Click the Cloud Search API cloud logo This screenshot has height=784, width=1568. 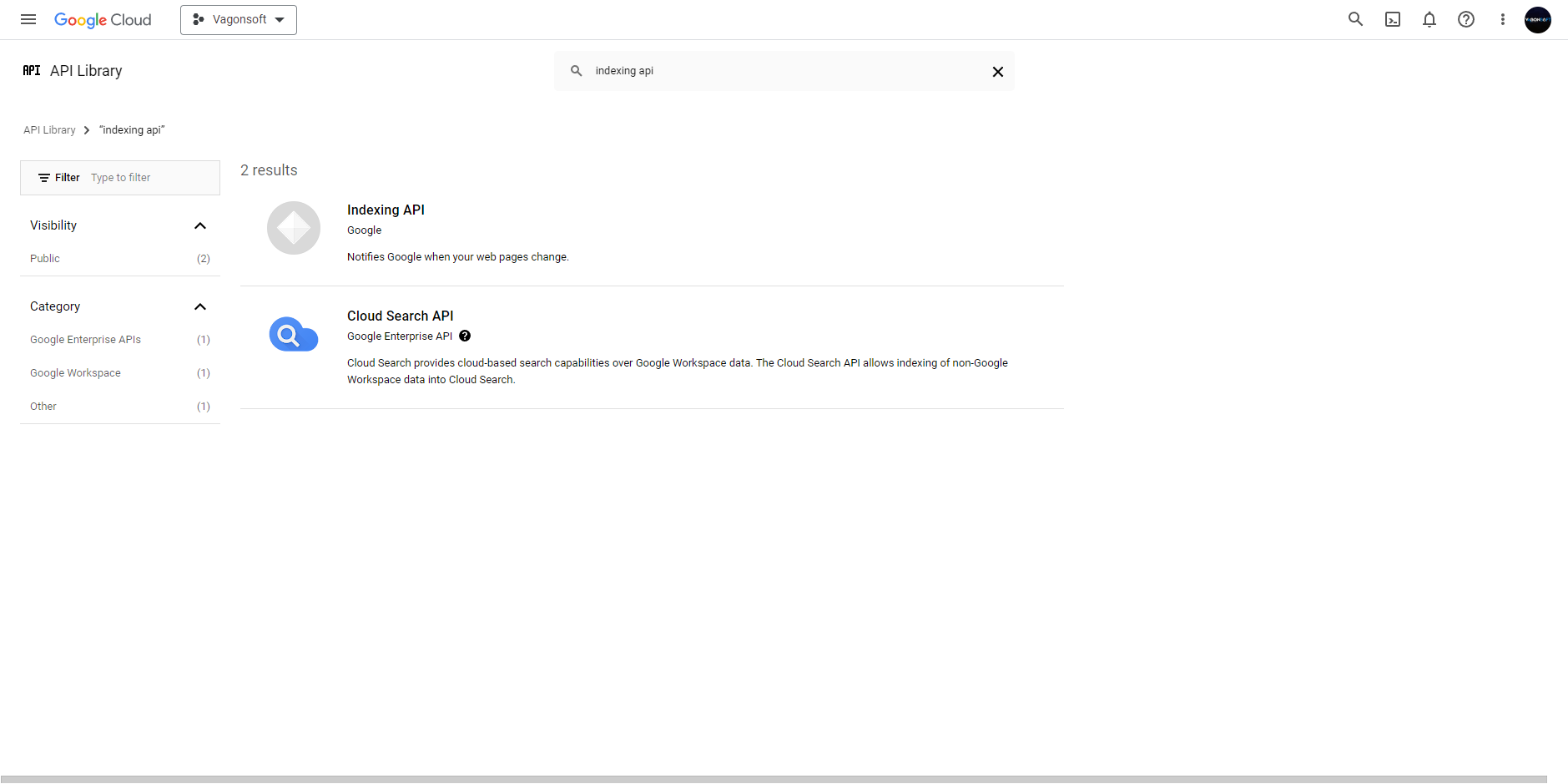click(x=294, y=334)
